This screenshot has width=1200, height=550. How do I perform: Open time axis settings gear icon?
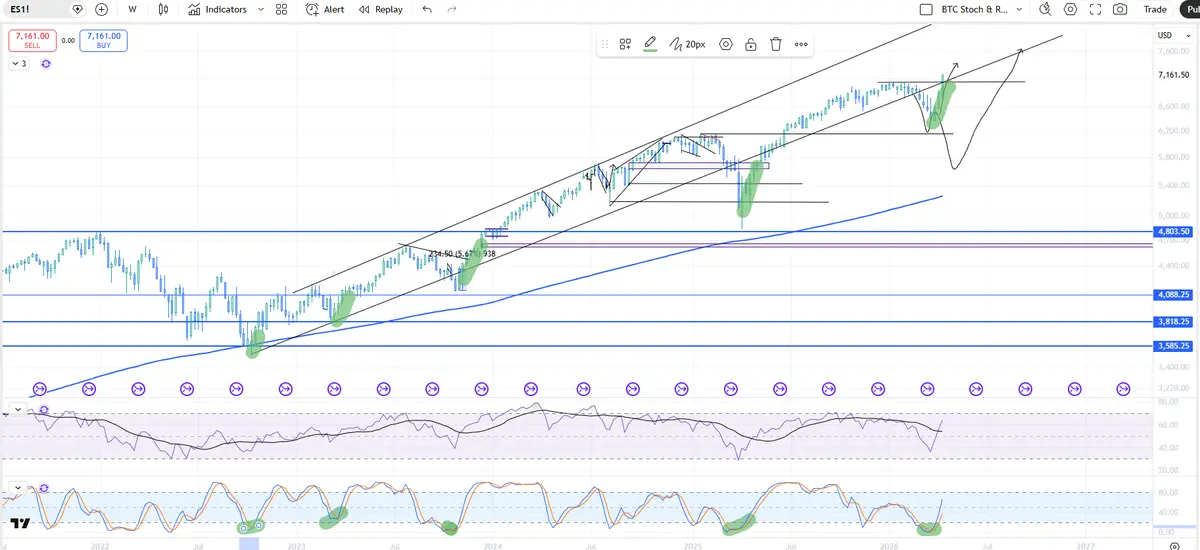(x=1174, y=546)
